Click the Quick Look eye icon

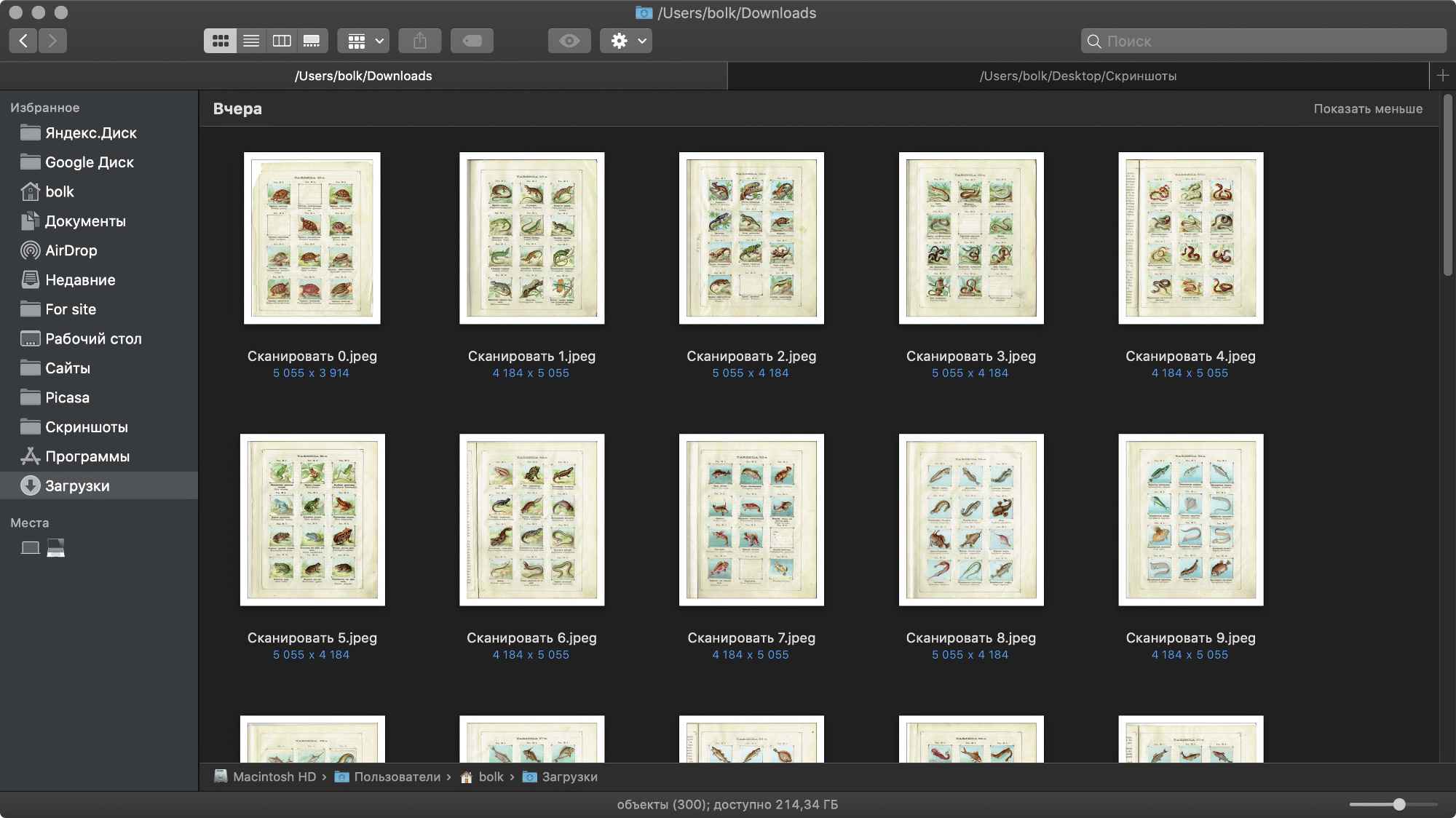569,41
